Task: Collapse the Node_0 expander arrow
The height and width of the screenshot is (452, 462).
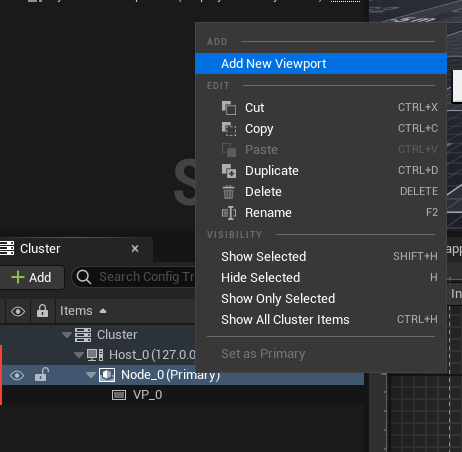Action: pyautogui.click(x=91, y=375)
